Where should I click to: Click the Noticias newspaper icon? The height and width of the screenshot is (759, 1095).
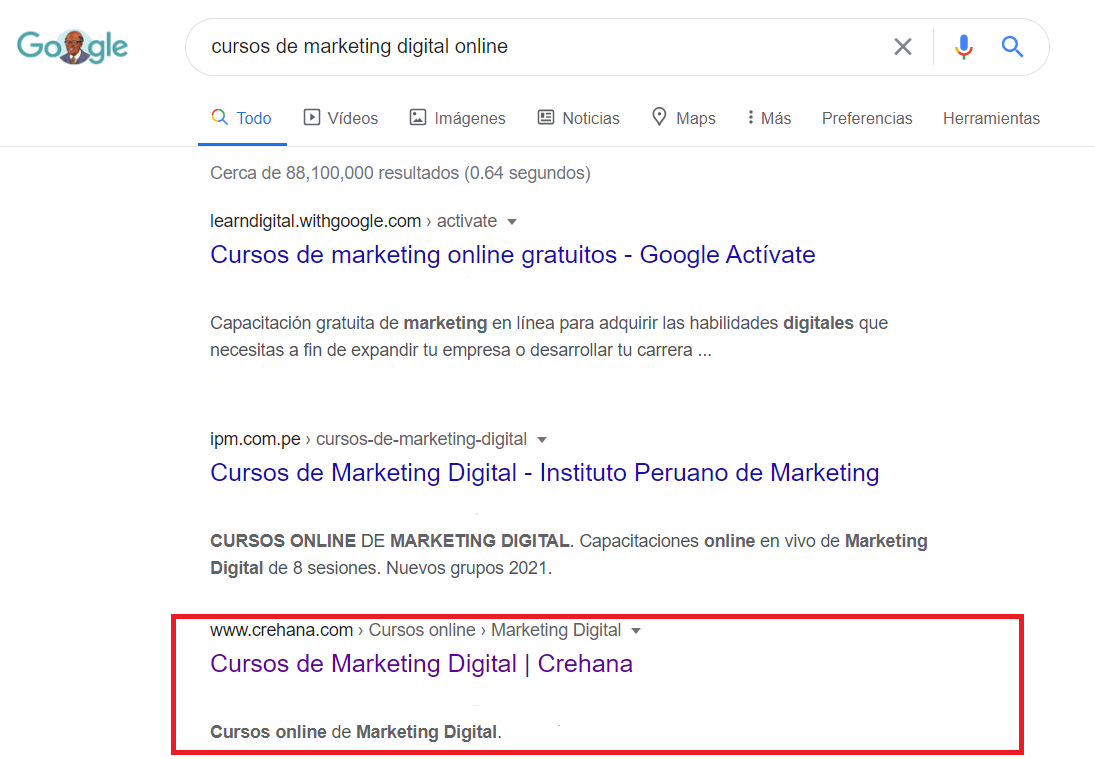546,118
